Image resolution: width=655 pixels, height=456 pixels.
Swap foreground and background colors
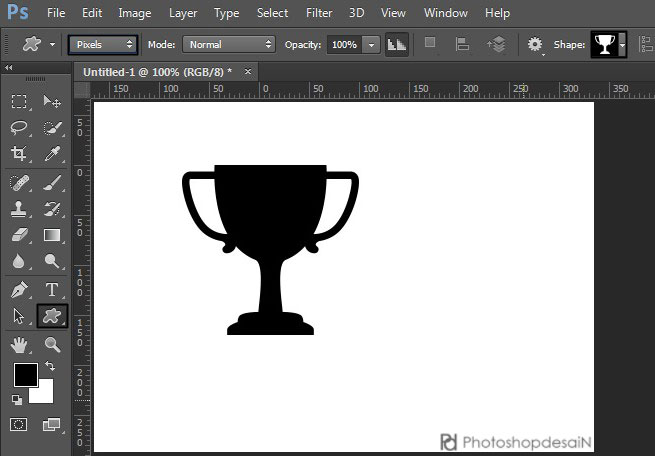coord(50,368)
